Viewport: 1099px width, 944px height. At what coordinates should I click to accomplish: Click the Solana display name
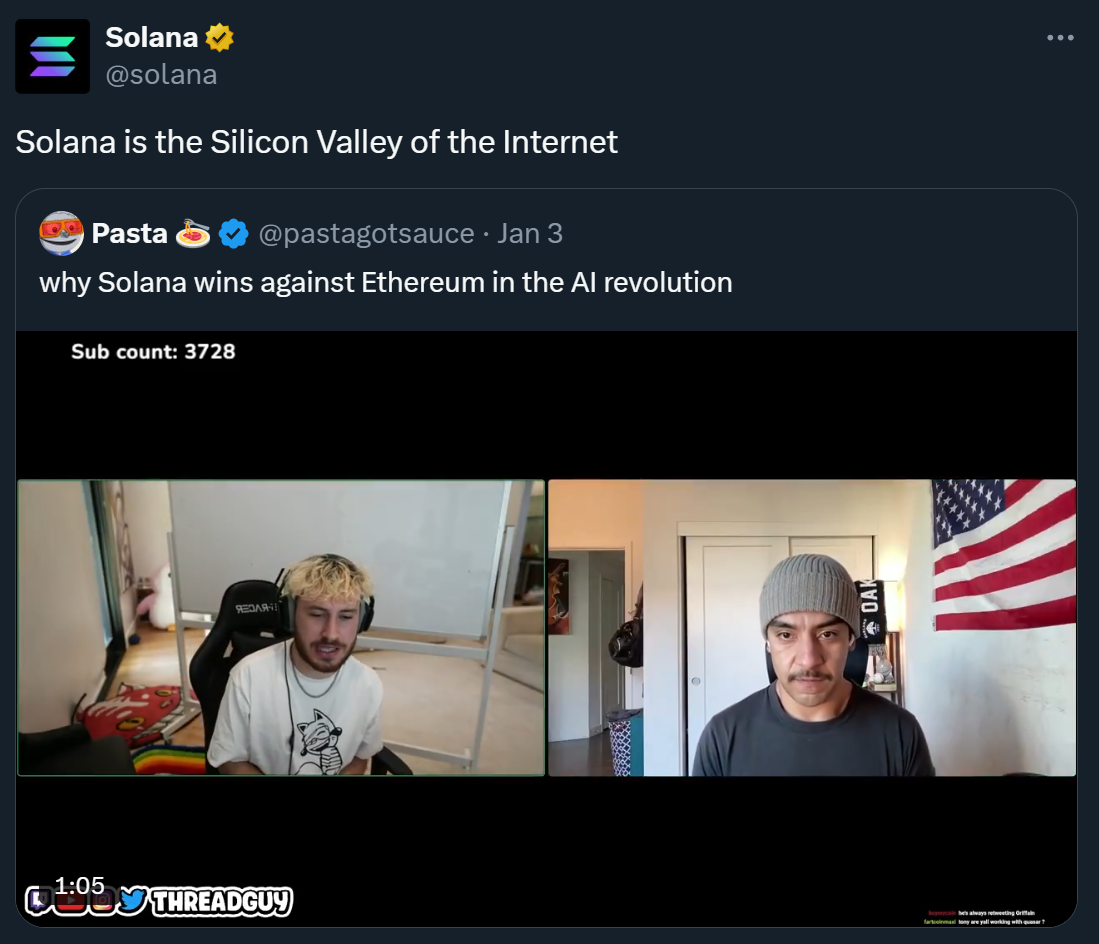(x=151, y=37)
